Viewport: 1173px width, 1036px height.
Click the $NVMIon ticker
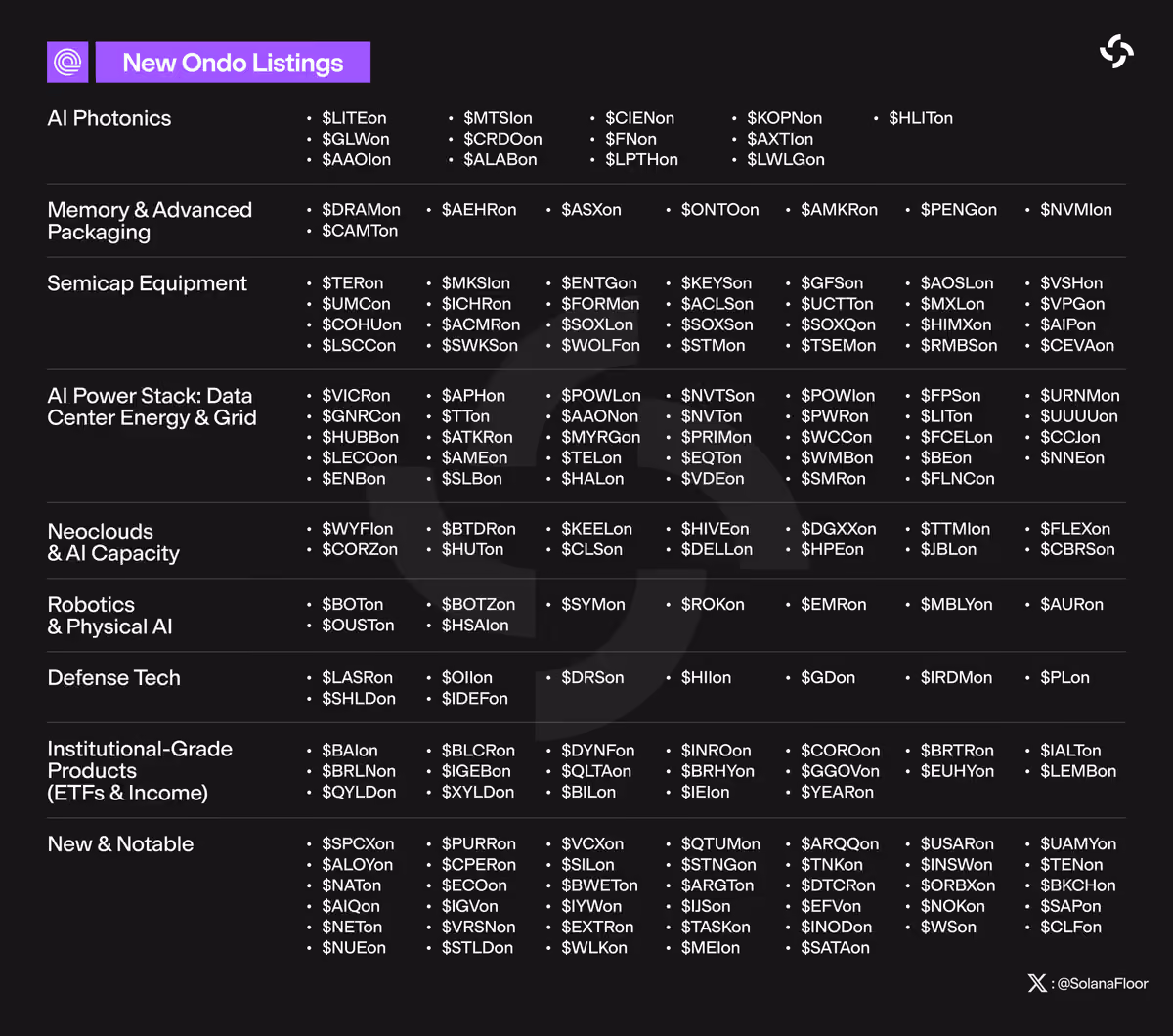[x=1076, y=210]
